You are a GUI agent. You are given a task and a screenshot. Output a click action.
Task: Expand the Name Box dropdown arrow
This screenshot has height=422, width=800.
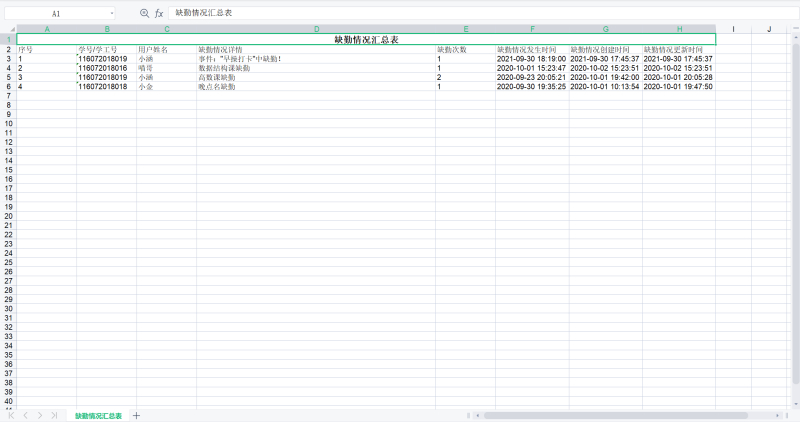pyautogui.click(x=112, y=14)
